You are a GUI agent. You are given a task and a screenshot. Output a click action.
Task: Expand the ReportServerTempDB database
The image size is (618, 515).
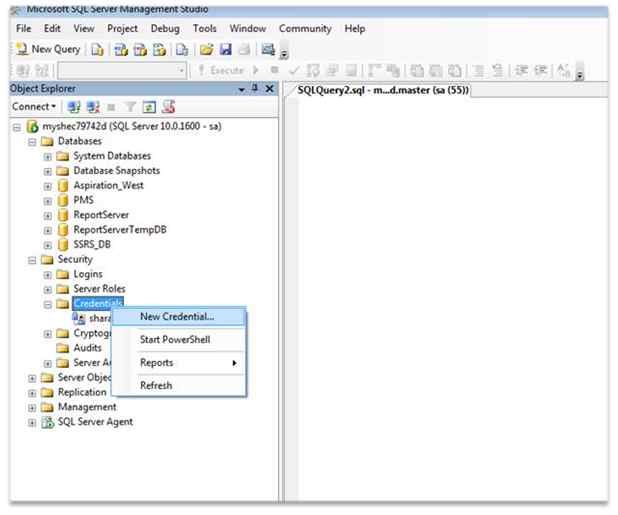pyautogui.click(x=47, y=231)
